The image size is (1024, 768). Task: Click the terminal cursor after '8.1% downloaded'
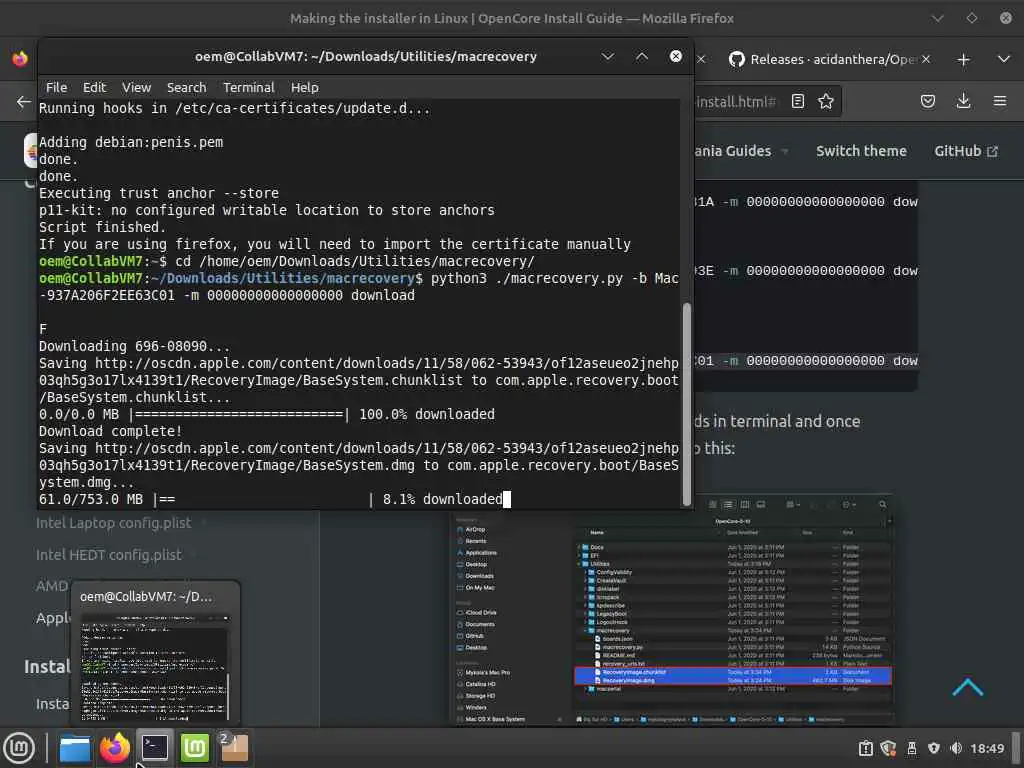click(x=507, y=499)
